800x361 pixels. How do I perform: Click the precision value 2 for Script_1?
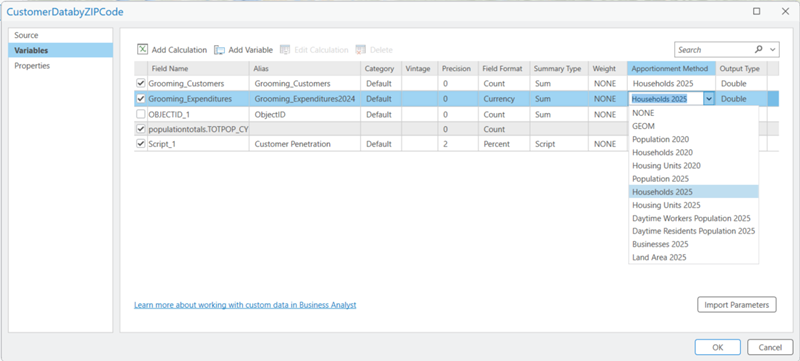click(x=458, y=144)
